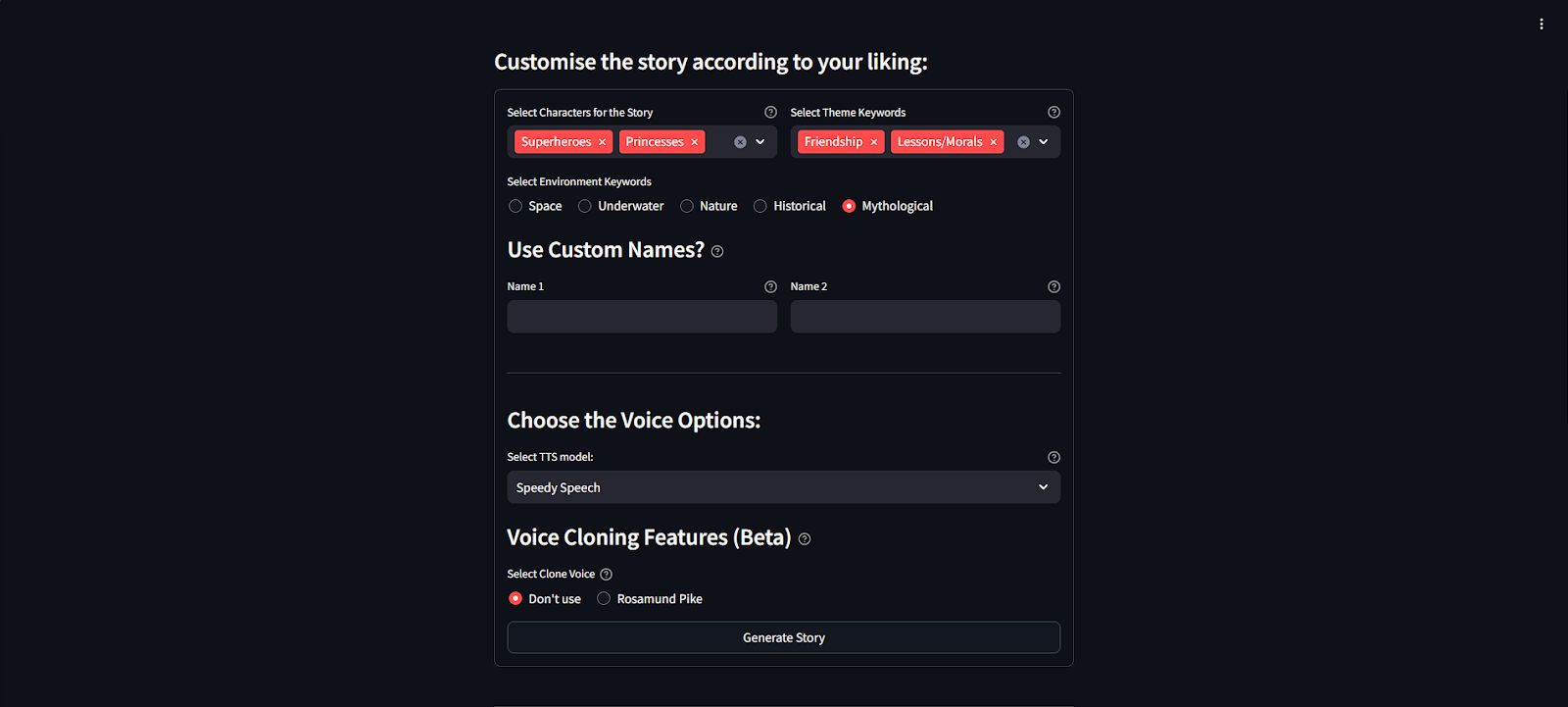Open the Speedy Speech TTS model dropdown
Viewport: 1568px width, 707px height.
pos(783,487)
